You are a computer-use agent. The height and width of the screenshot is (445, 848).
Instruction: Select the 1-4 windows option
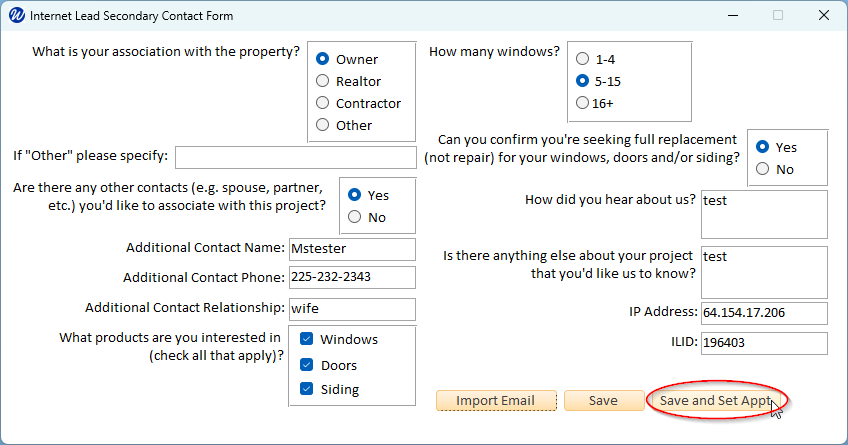tap(583, 59)
